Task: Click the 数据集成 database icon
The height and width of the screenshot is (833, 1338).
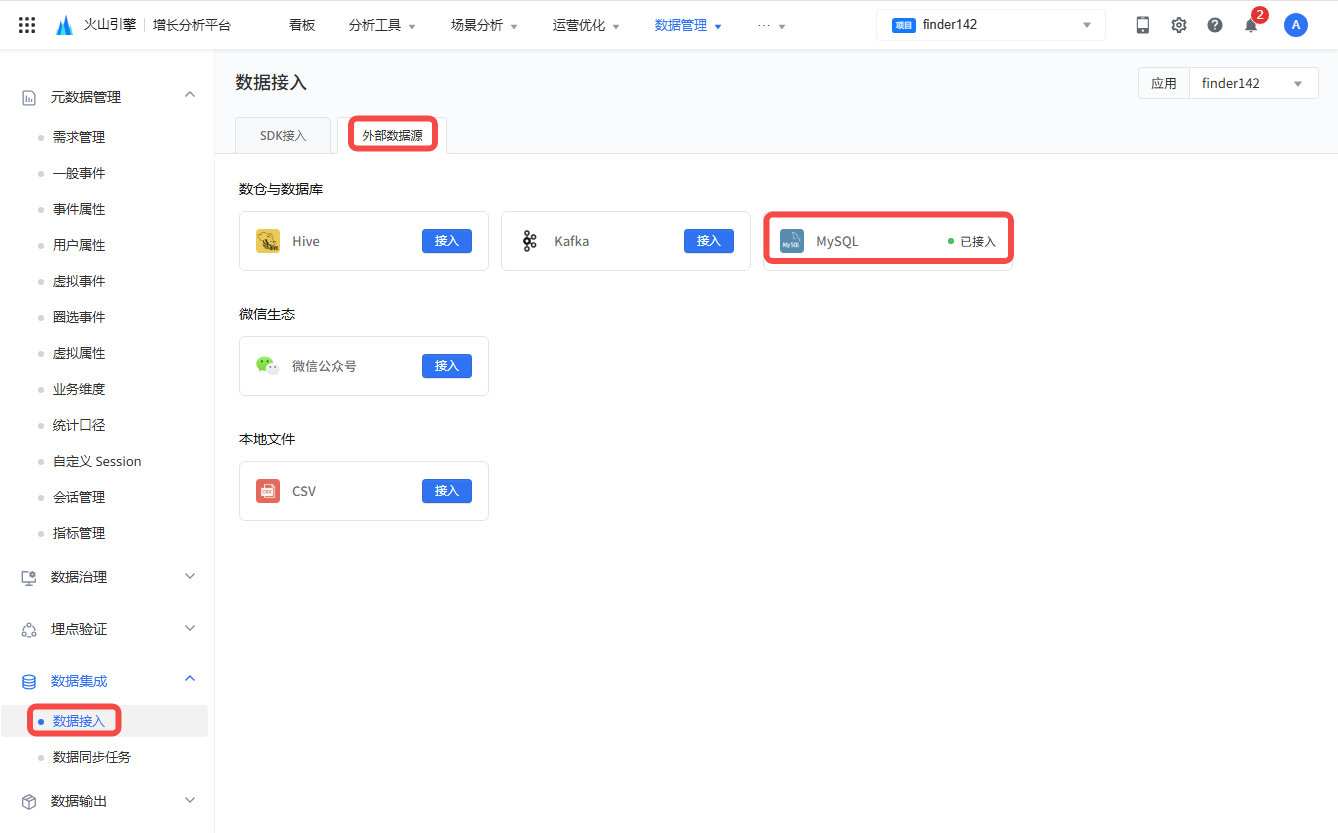Action: coord(29,681)
